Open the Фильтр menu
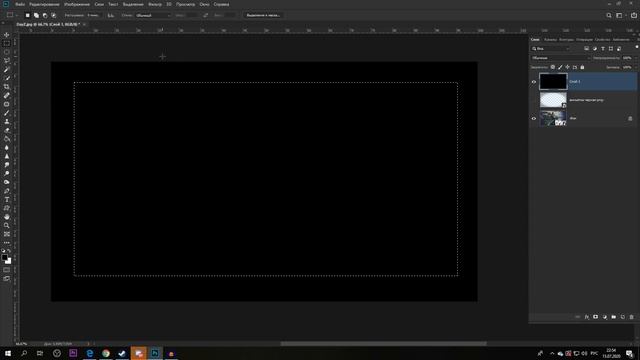640x360 pixels. 155,4
